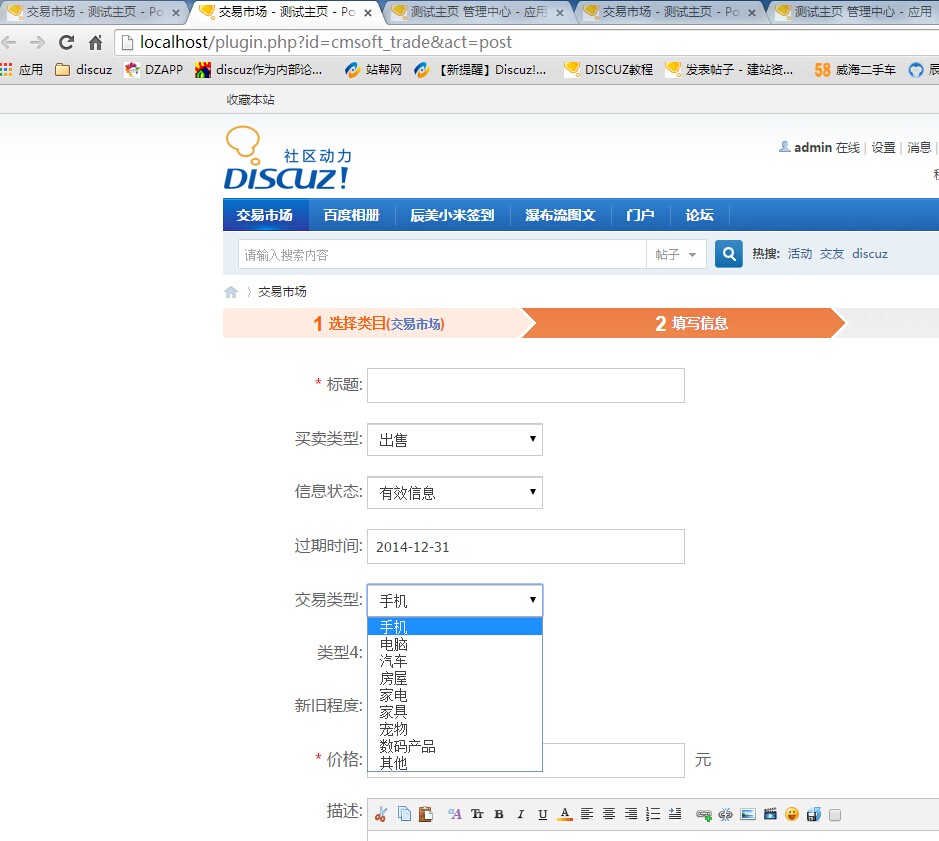Reload the page with refresh icon

[x=66, y=42]
